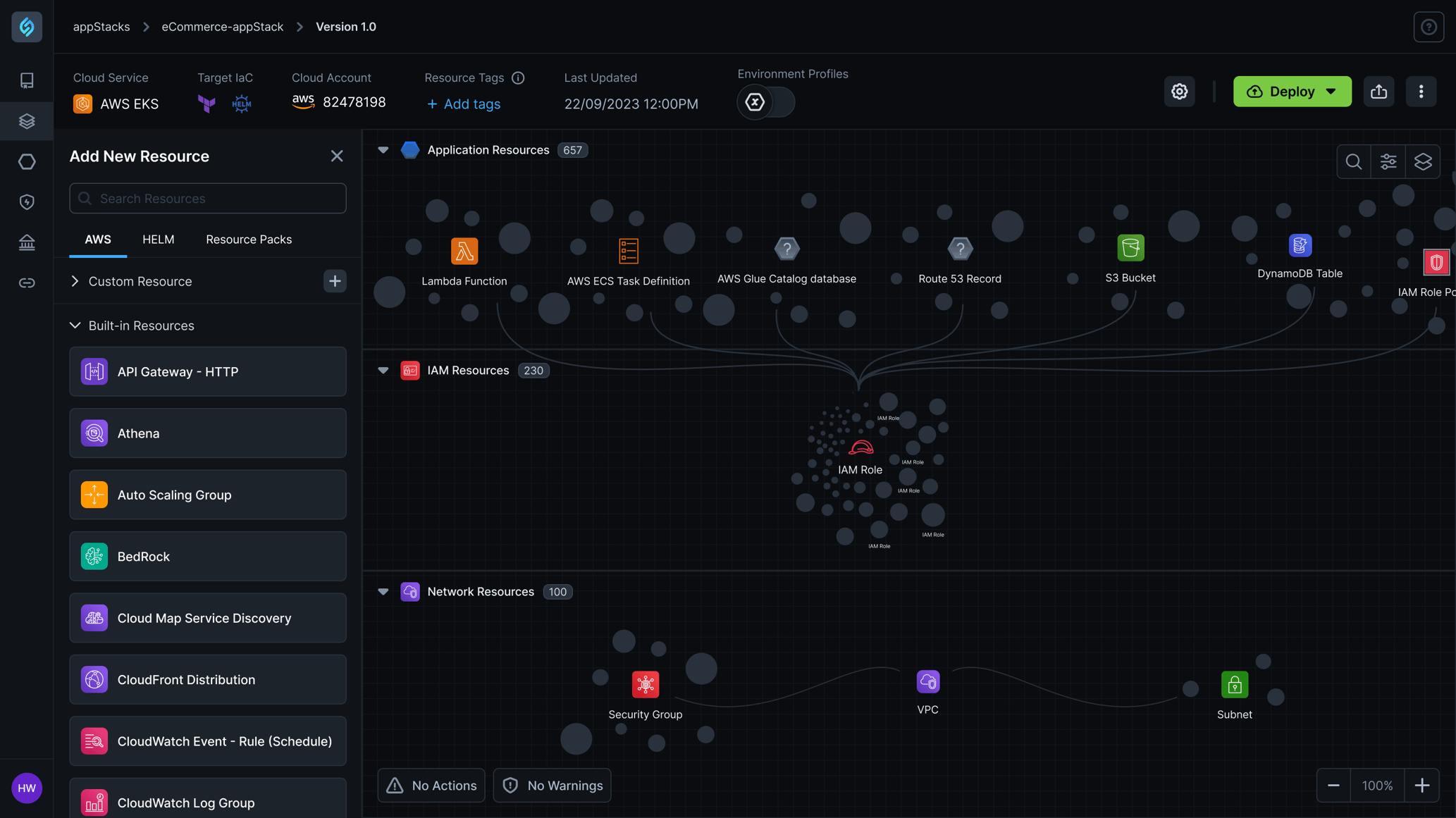This screenshot has width=1456, height=818.
Task: Expand the Custom Resource group
Action: (75, 281)
